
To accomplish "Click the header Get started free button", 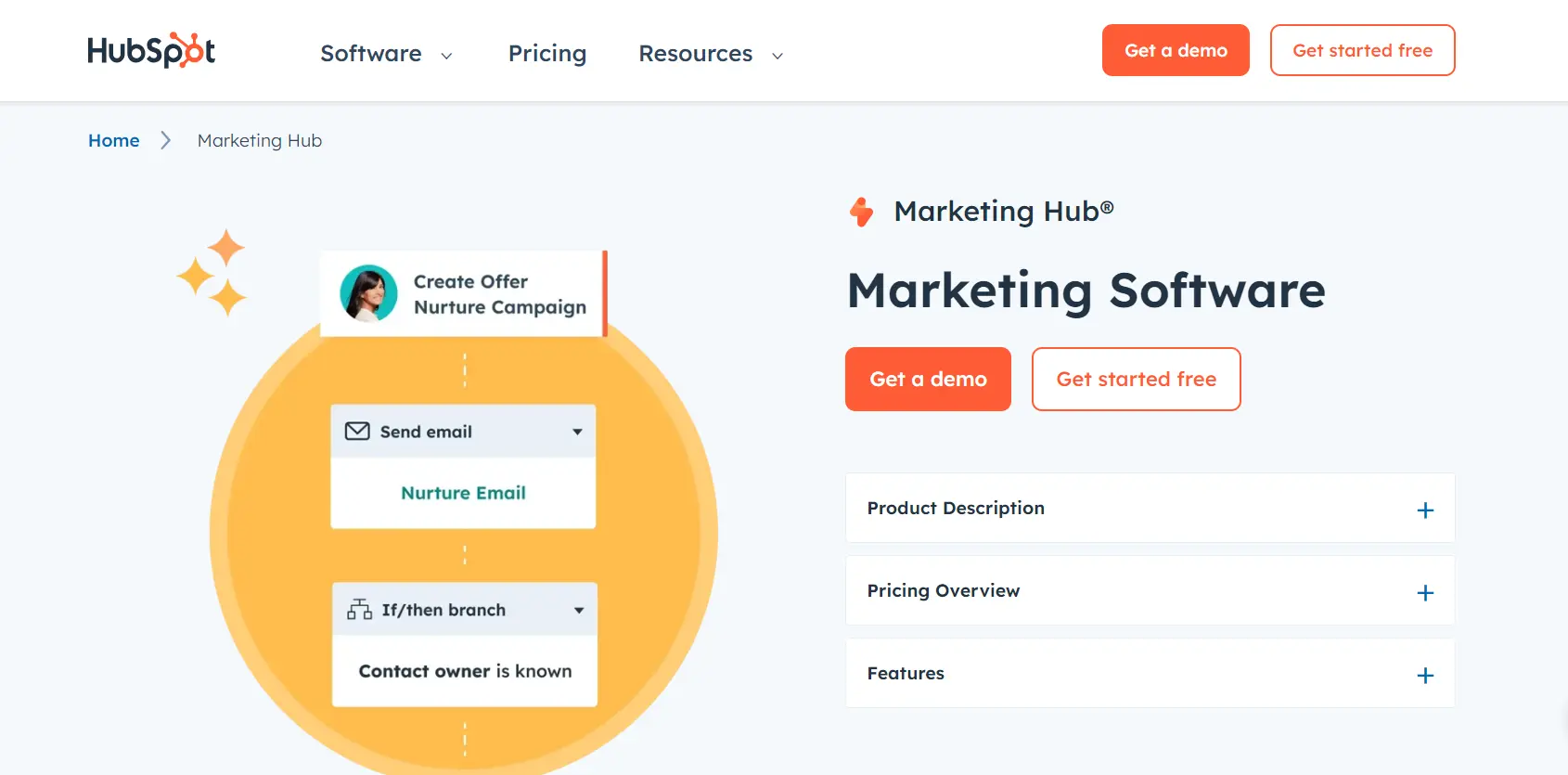I will [x=1362, y=50].
